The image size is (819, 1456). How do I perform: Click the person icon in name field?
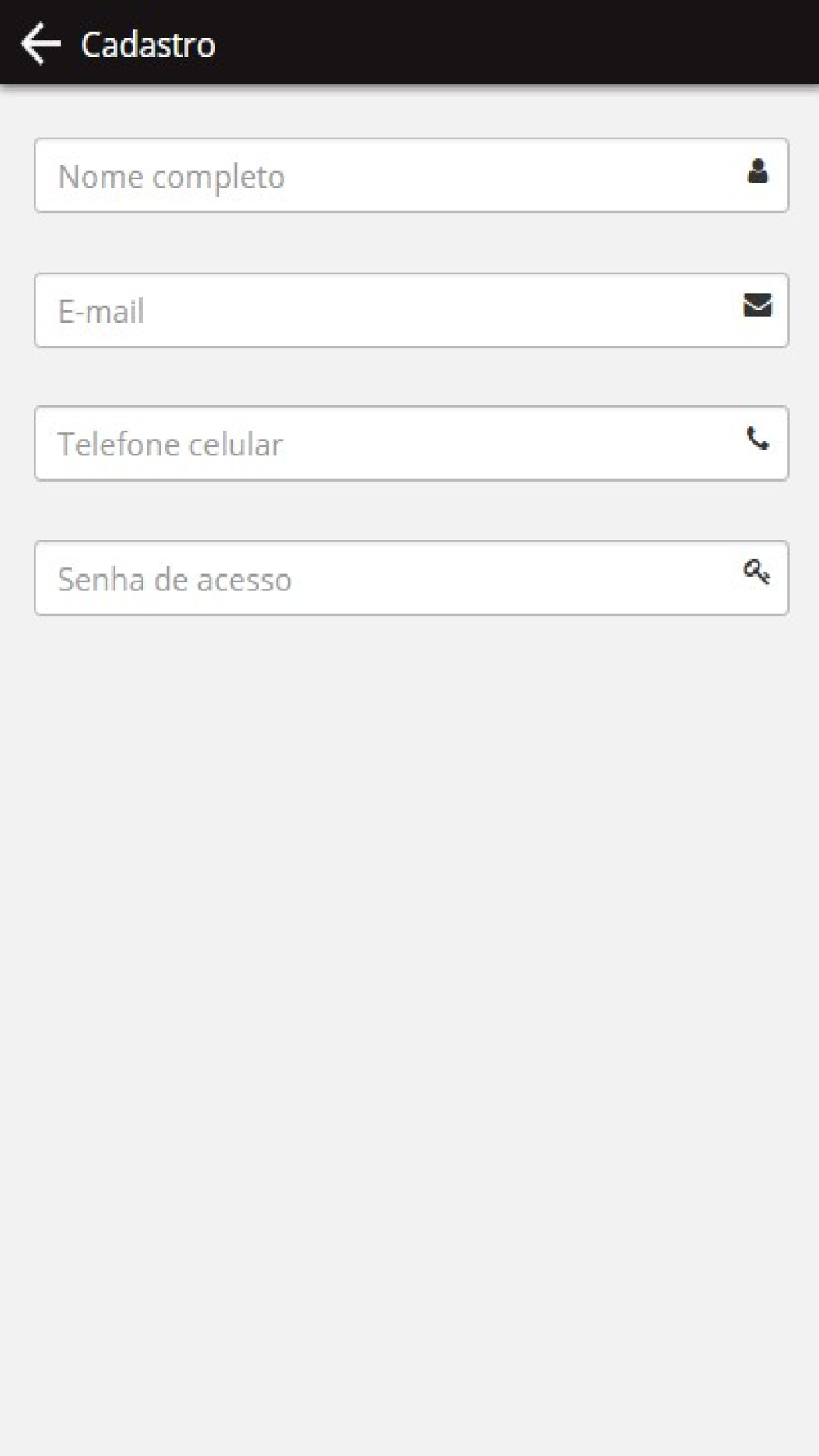[x=758, y=171]
